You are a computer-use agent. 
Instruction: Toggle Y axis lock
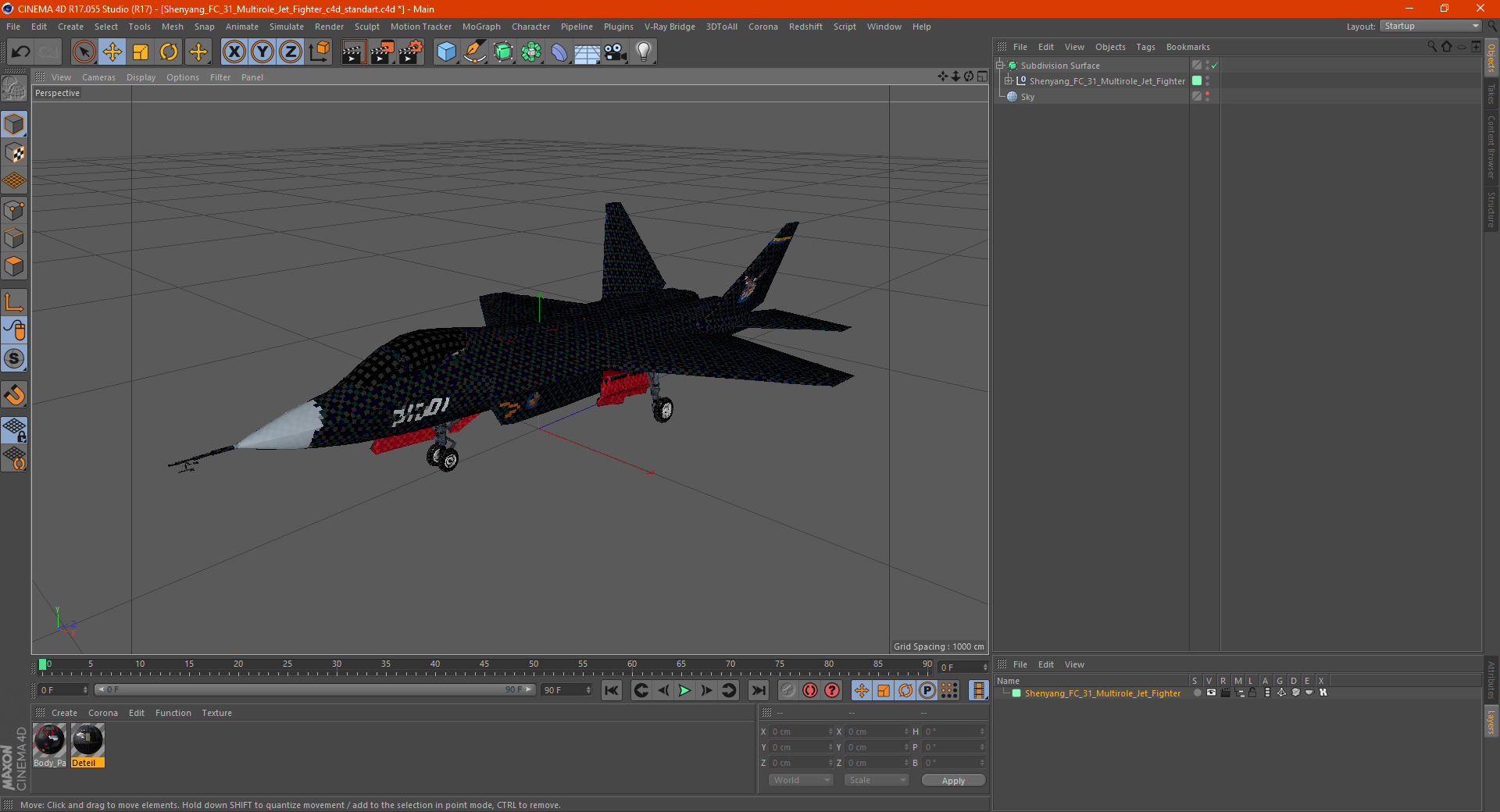(x=262, y=52)
